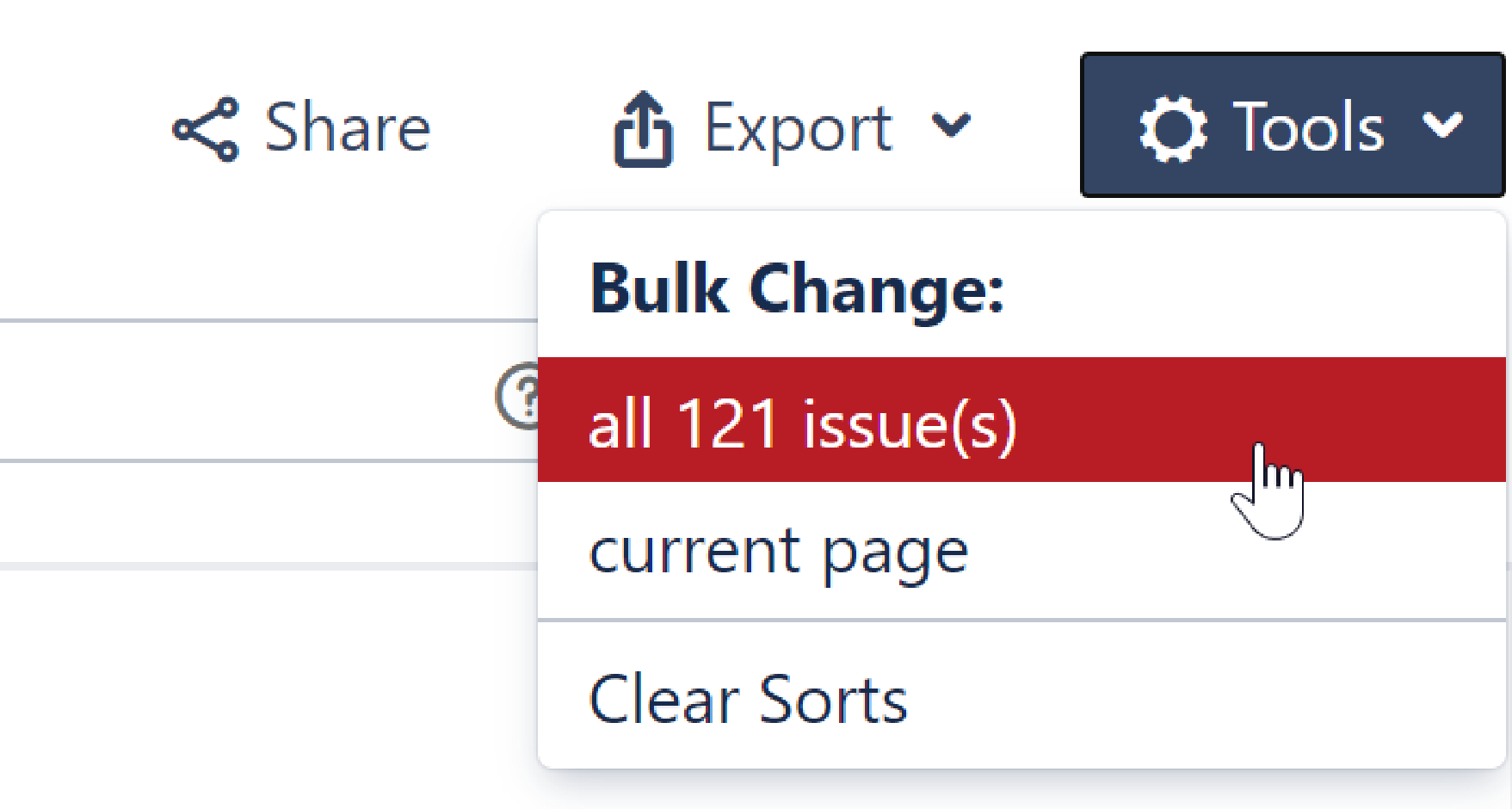Choose bulk change for current page

(x=779, y=552)
